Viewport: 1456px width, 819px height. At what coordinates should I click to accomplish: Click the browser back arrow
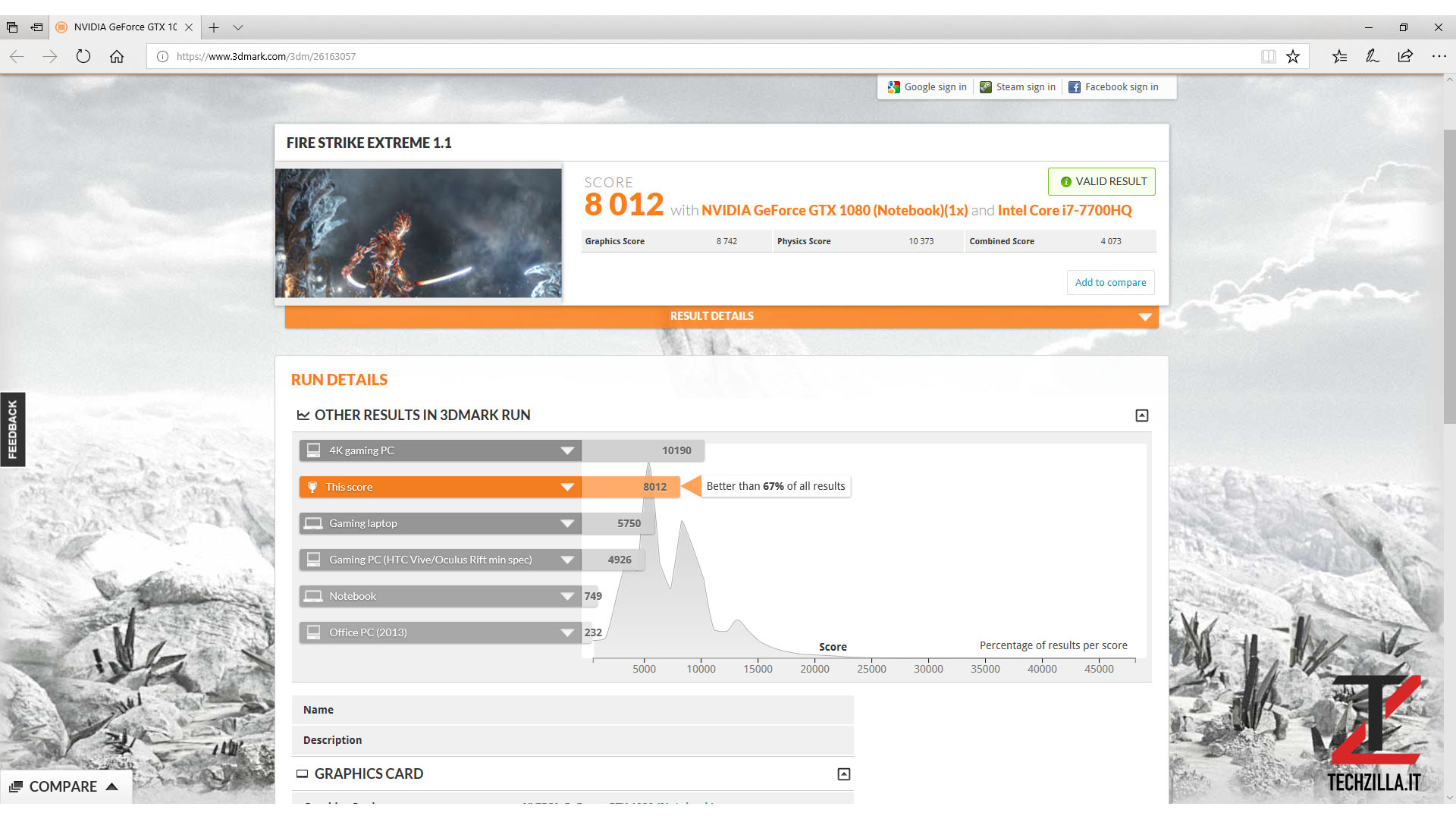pos(17,56)
